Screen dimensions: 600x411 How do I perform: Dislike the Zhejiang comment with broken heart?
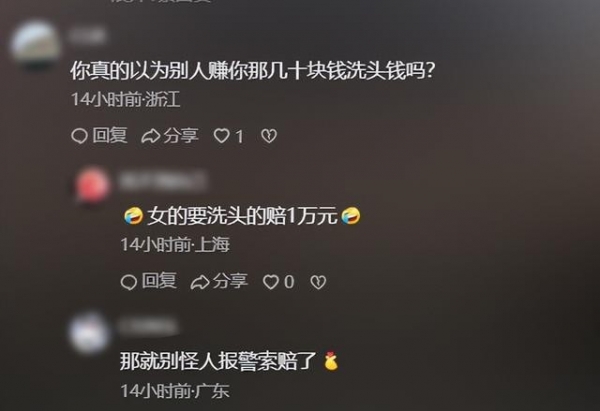point(269,136)
